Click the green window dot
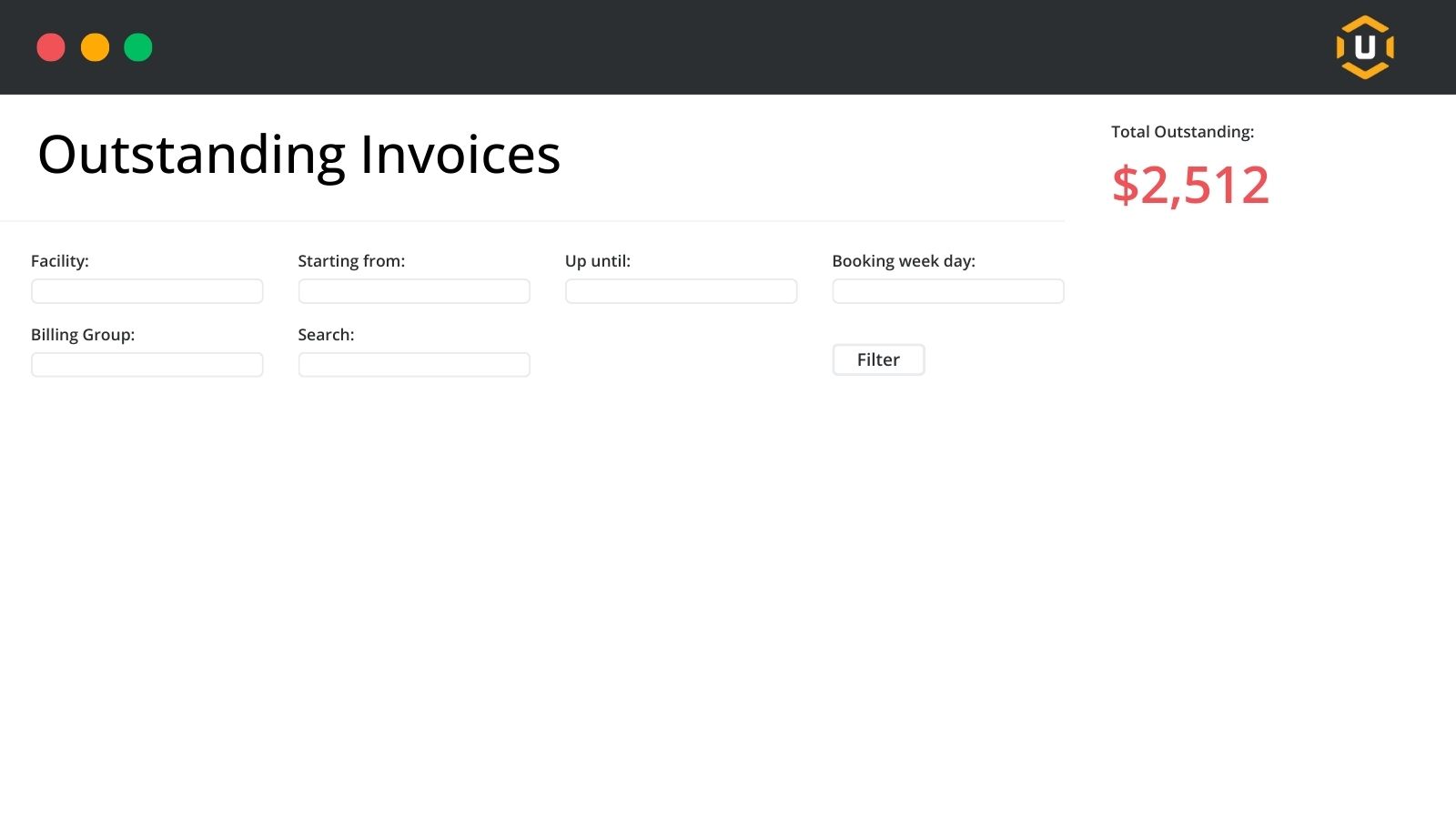Image resolution: width=1456 pixels, height=819 pixels. pyautogui.click(x=138, y=47)
